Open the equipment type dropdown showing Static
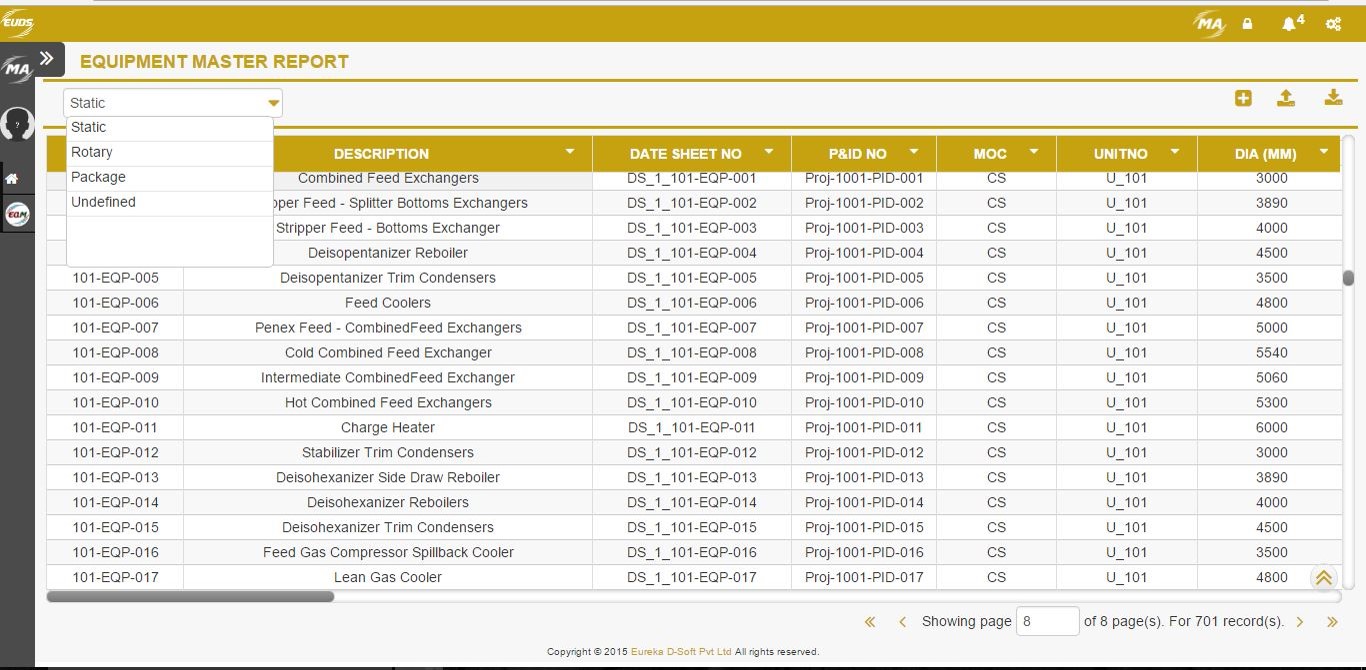This screenshot has height=670, width=1366. coord(173,103)
